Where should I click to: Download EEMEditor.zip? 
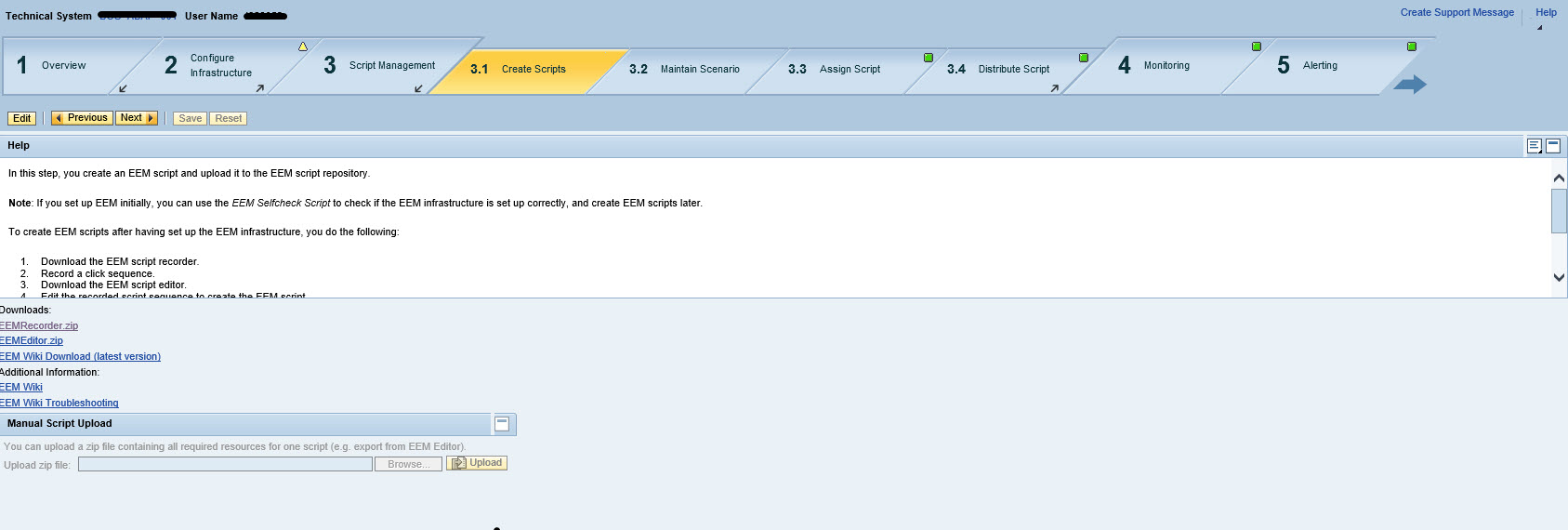(x=32, y=340)
